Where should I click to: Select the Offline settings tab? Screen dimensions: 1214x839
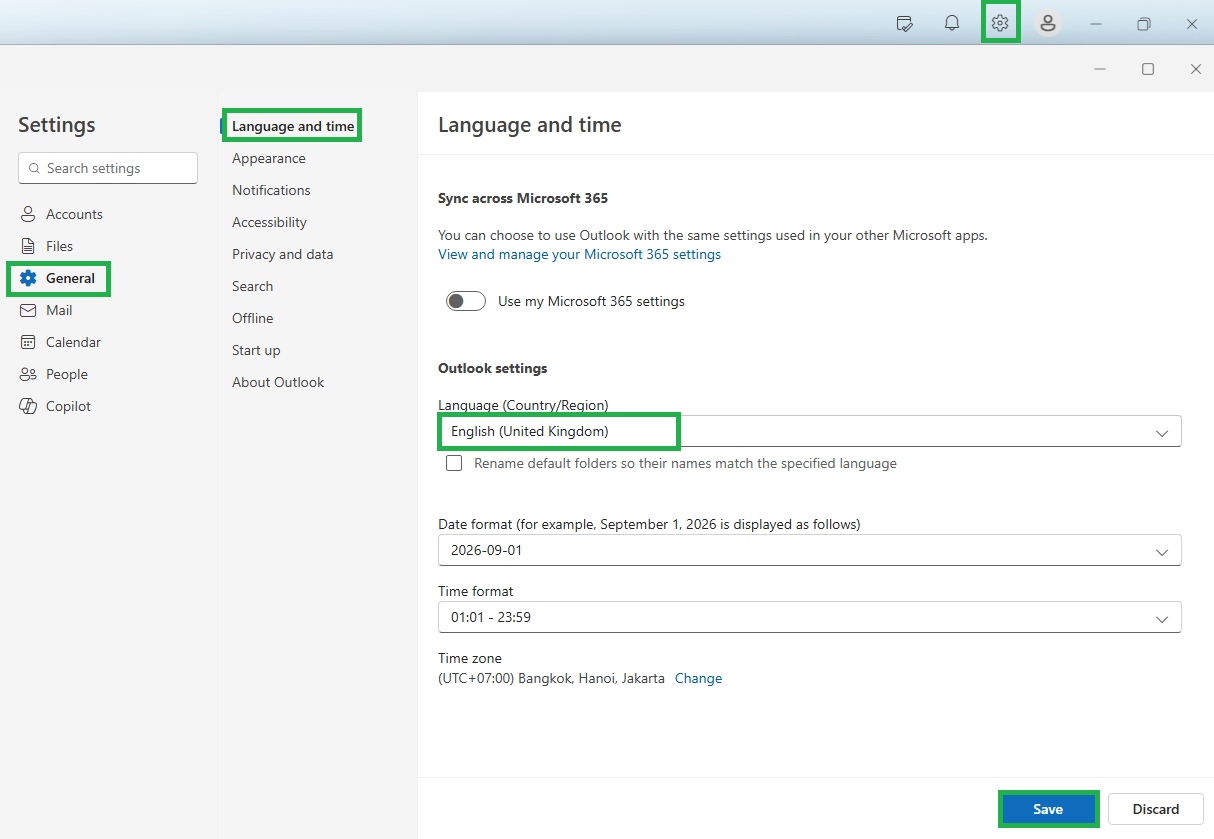point(252,318)
